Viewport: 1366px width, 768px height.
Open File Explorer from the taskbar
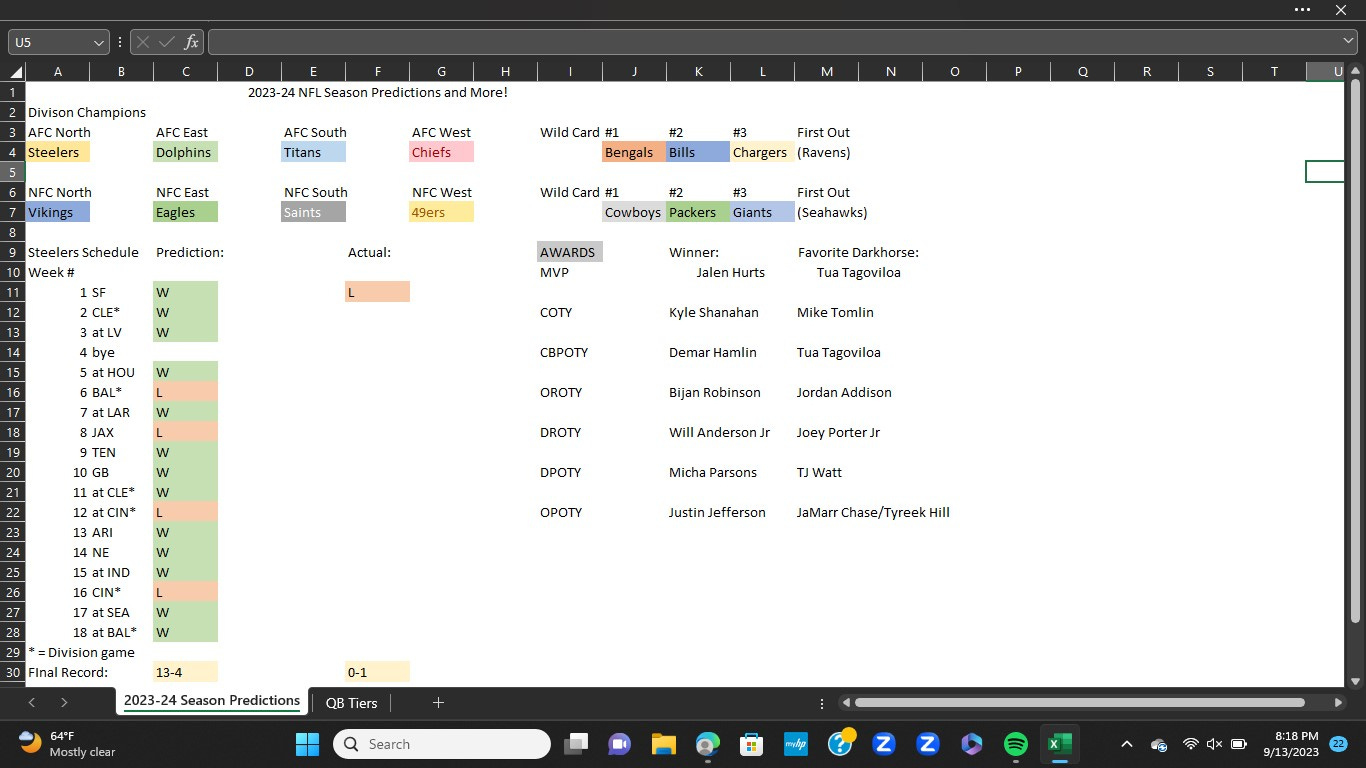[663, 744]
